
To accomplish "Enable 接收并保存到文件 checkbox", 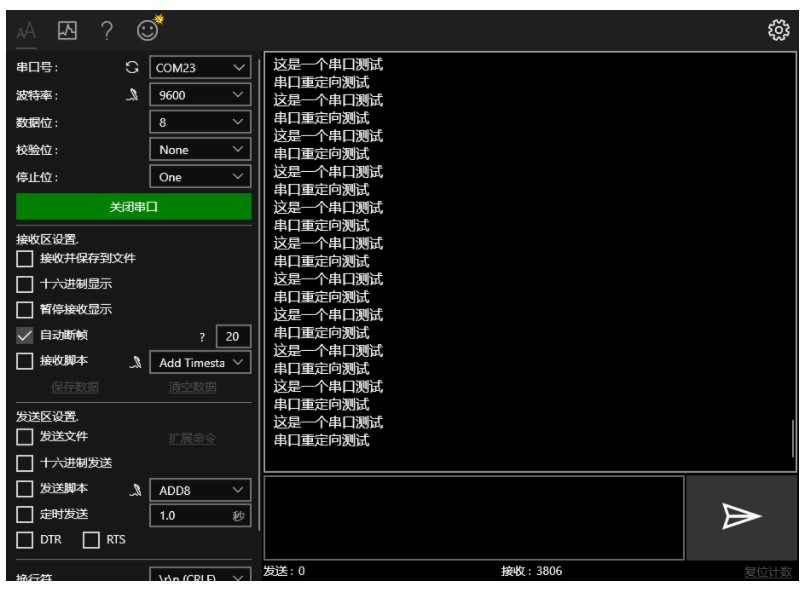I will 25,259.
